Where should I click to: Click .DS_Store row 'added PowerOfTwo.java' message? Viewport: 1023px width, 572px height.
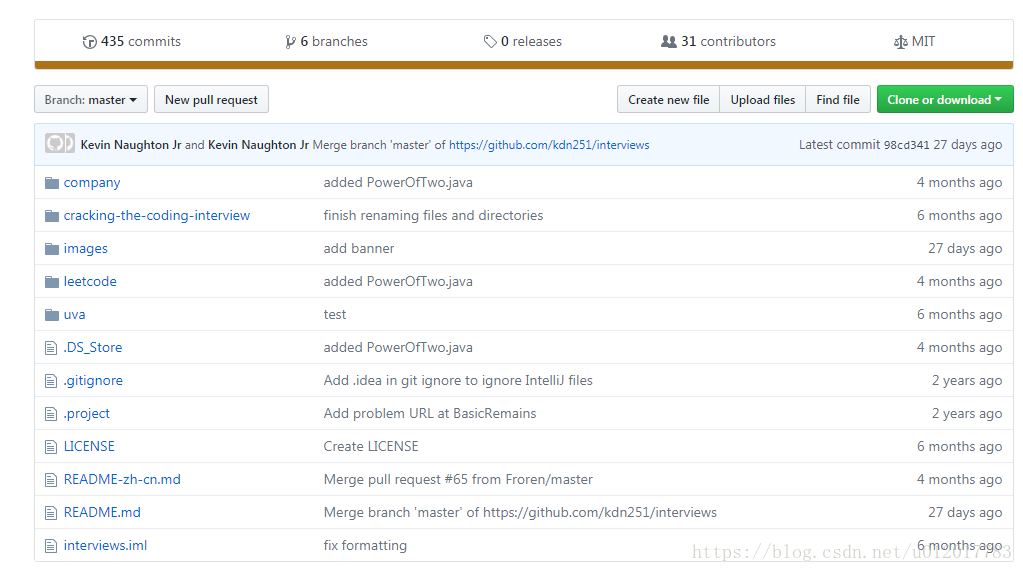tap(398, 348)
